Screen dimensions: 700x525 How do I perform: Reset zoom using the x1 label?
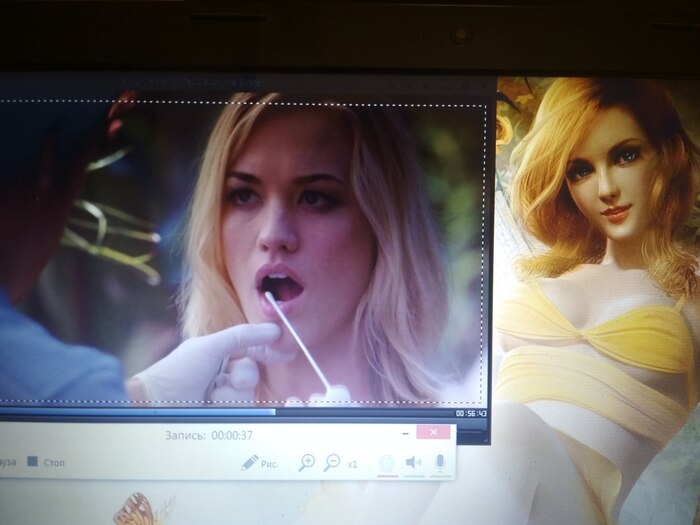click(353, 464)
